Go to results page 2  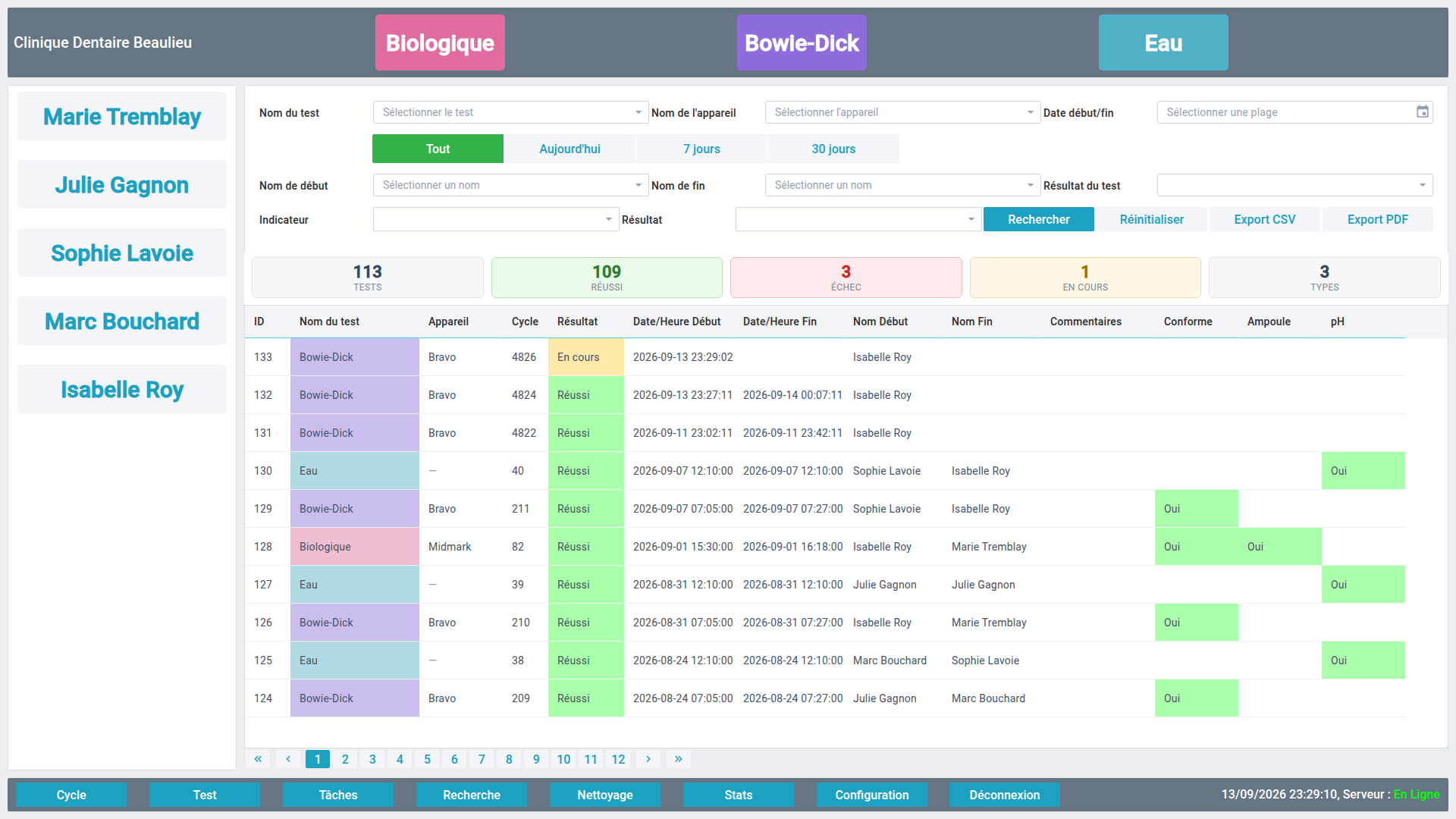345,759
